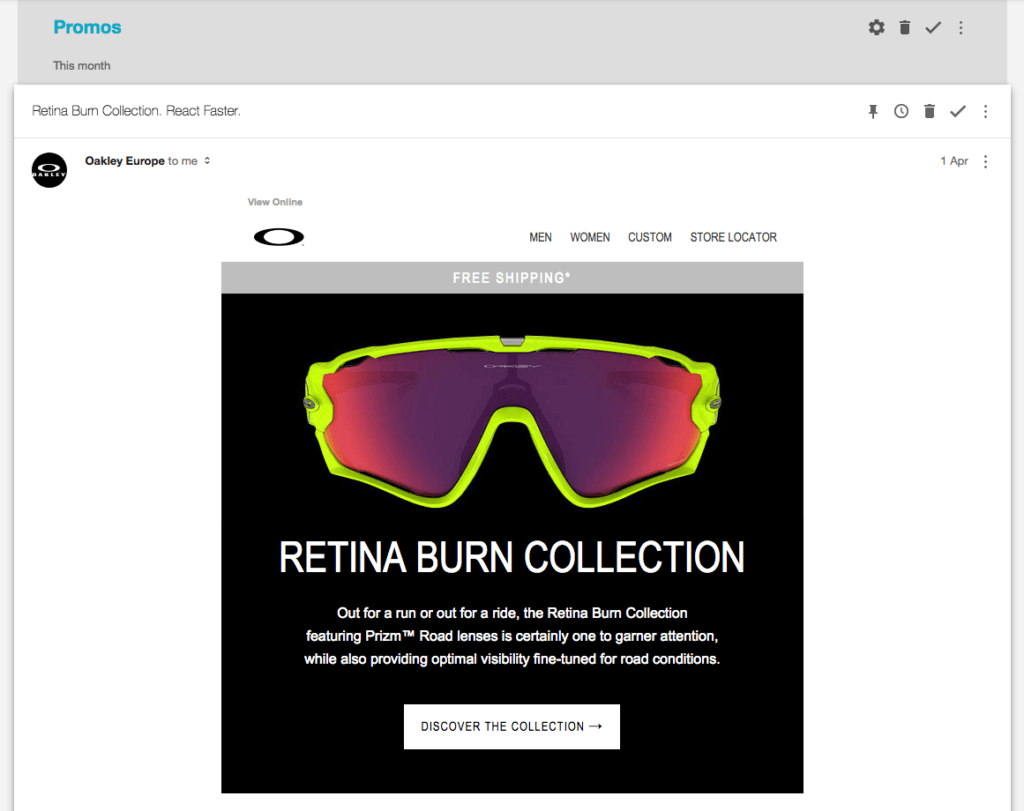Delete all Promos with trash icon

pyautogui.click(x=904, y=27)
